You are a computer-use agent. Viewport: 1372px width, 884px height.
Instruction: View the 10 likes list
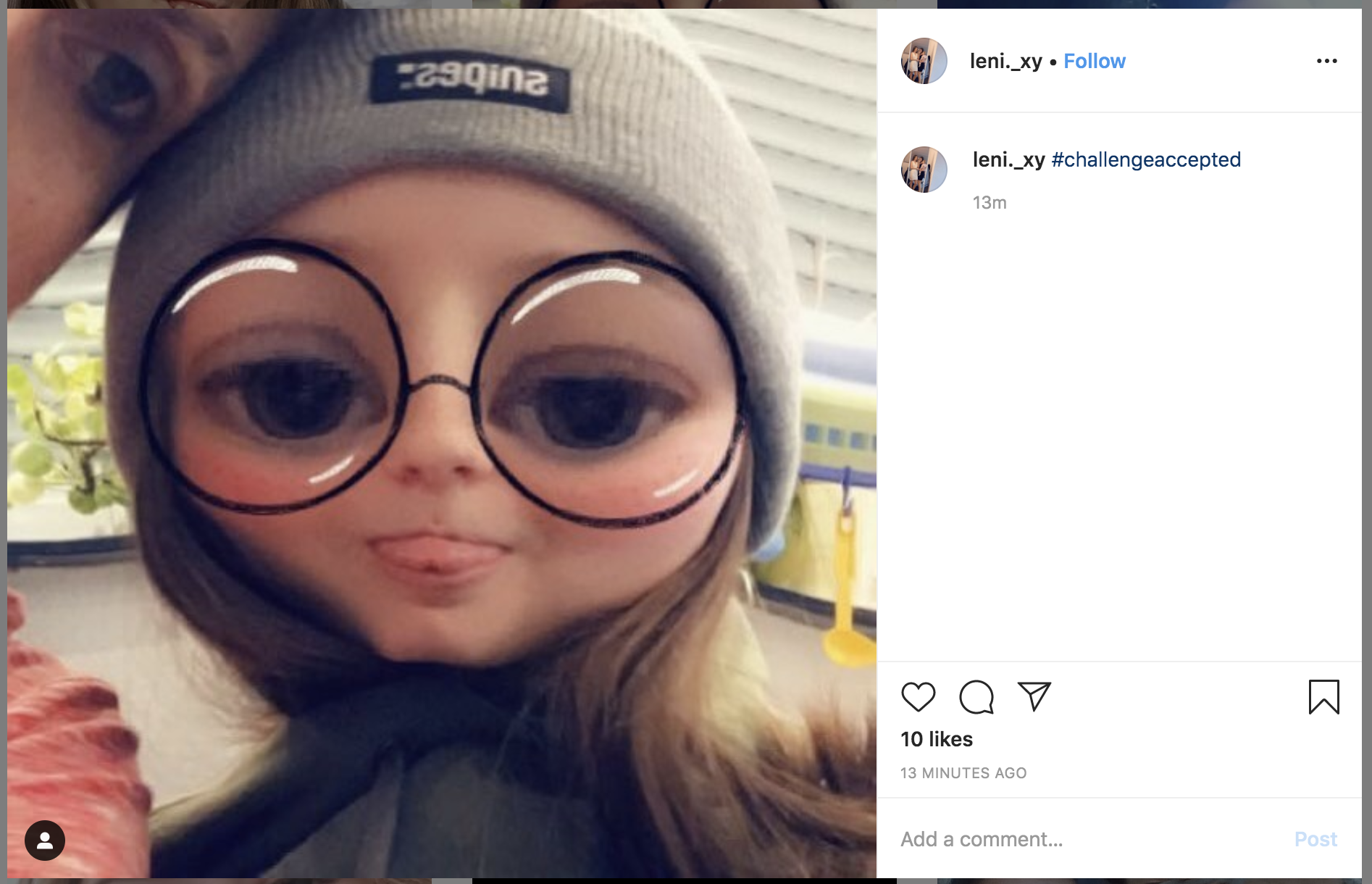936,739
